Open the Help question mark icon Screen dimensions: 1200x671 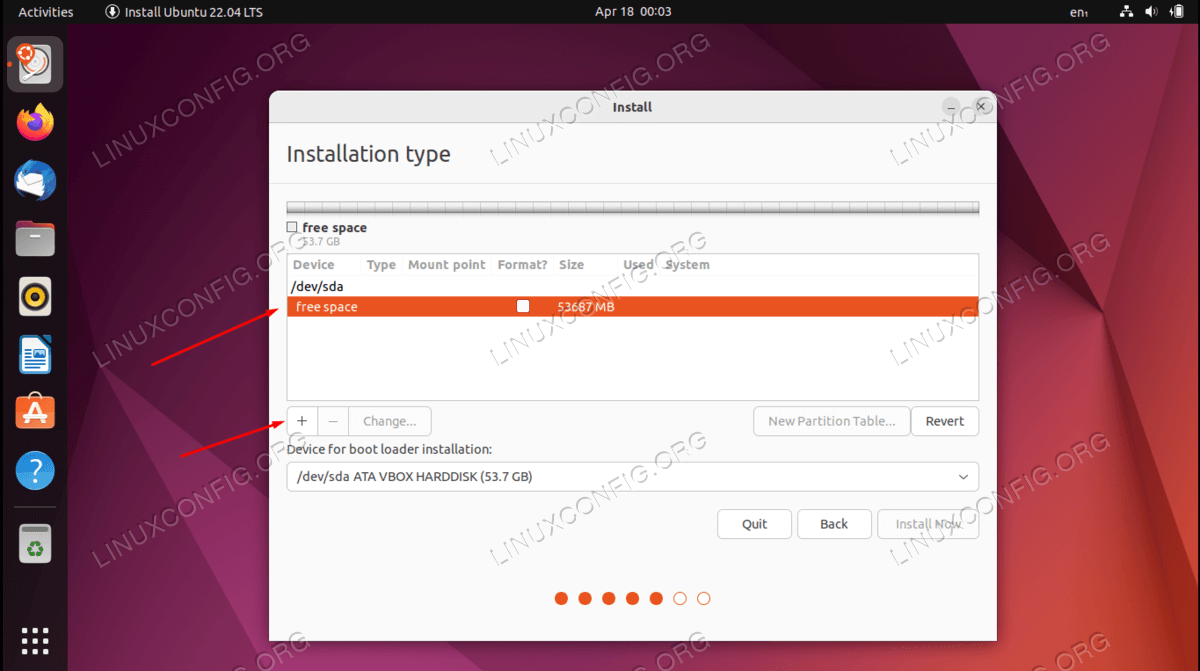coord(35,470)
